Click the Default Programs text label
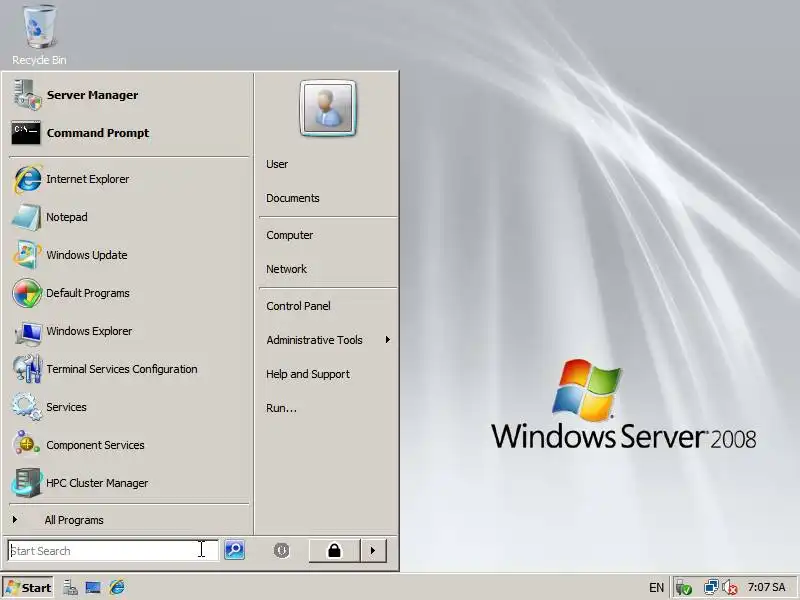This screenshot has width=800, height=600. (88, 293)
